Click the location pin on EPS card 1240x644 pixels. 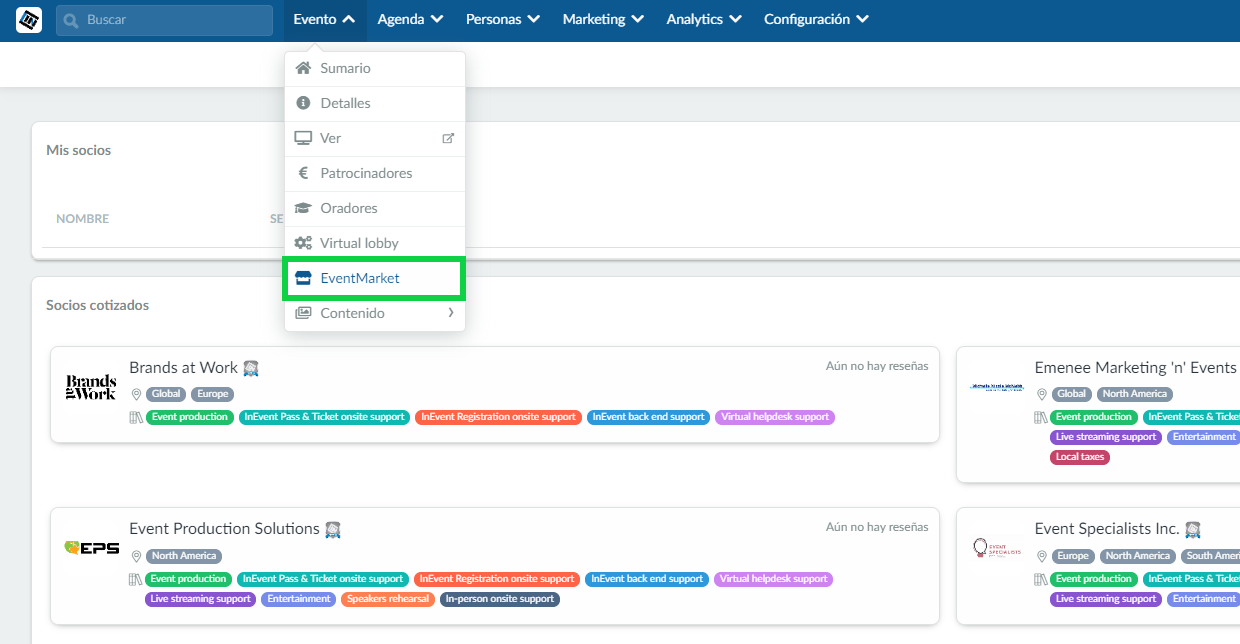click(136, 556)
